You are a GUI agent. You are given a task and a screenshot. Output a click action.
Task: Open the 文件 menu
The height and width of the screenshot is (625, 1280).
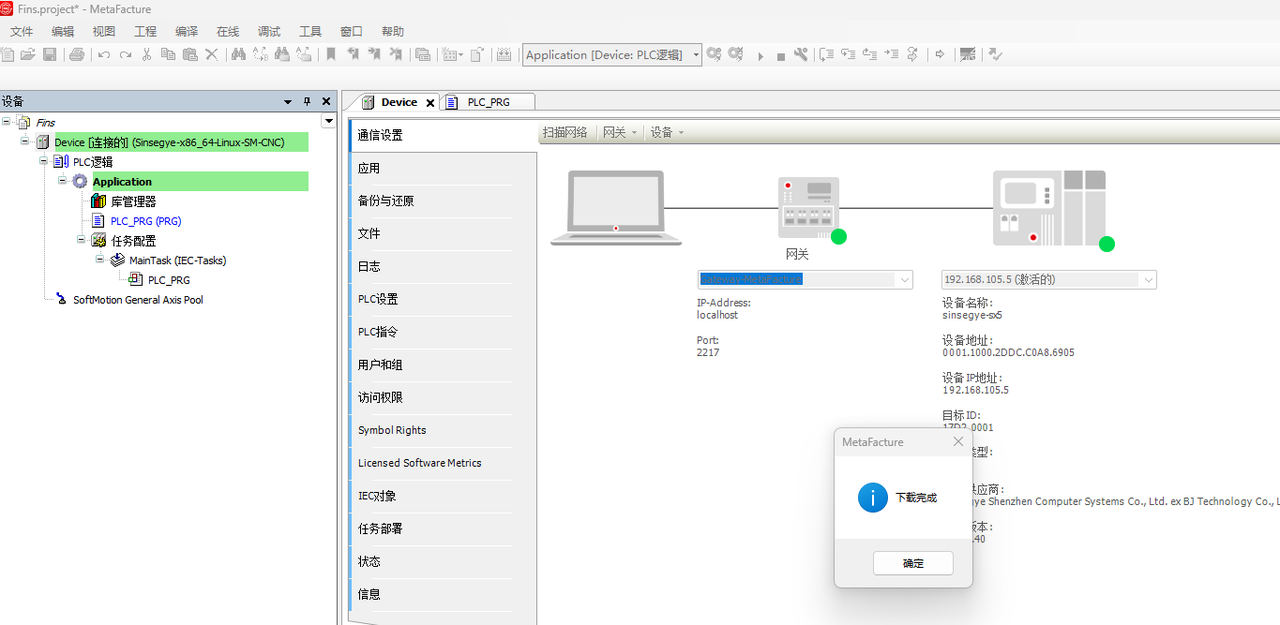pyautogui.click(x=21, y=32)
